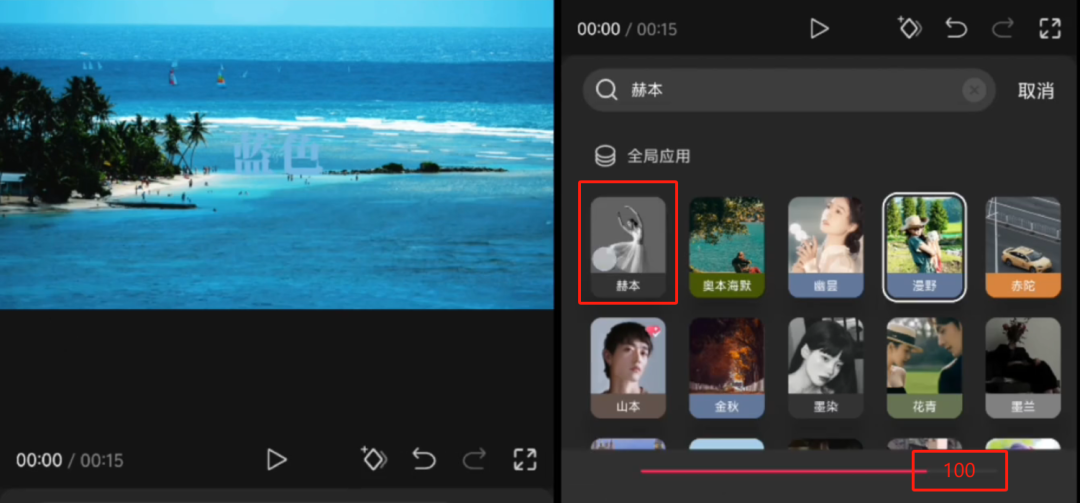Select the 金秋 filter
The width and height of the screenshot is (1080, 503).
click(727, 368)
